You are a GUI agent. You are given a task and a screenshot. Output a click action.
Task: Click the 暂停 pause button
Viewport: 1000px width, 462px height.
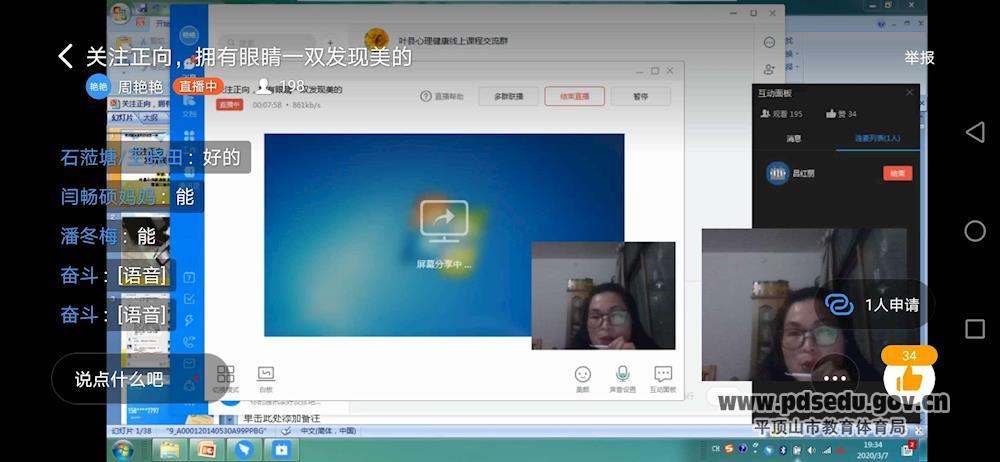tap(640, 97)
